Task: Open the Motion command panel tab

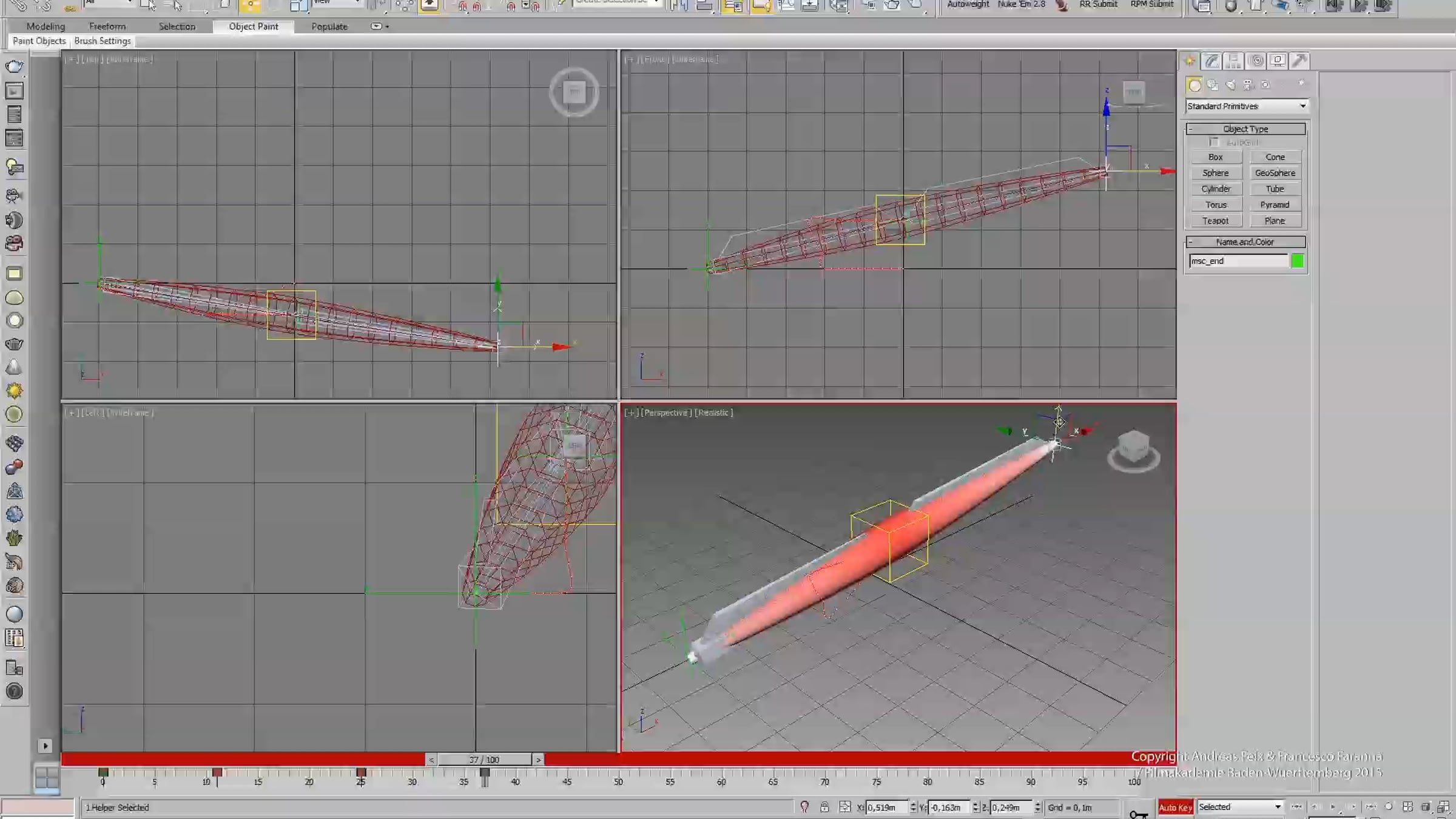Action: [x=1256, y=61]
